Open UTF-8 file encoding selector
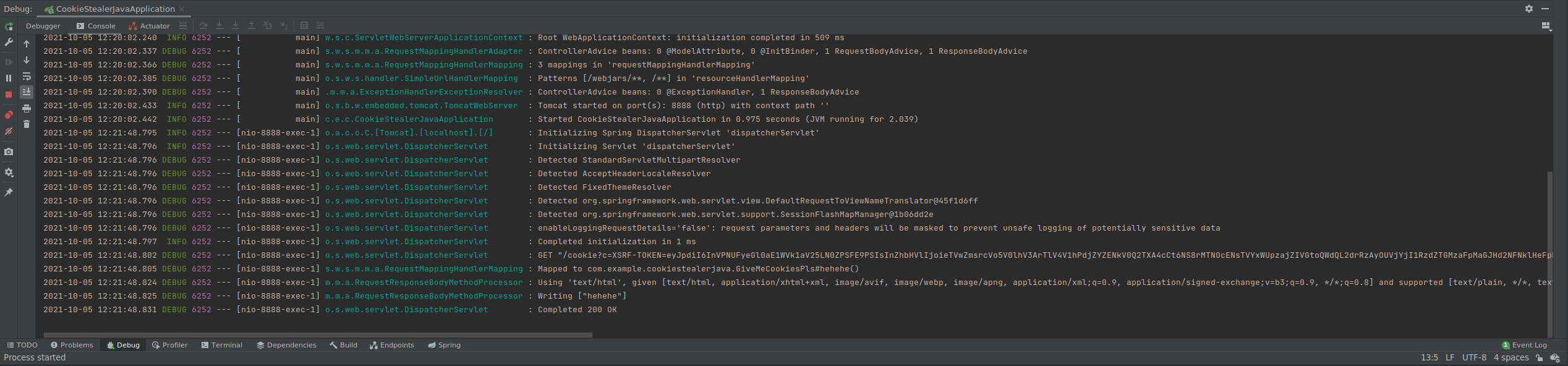 (x=1474, y=357)
